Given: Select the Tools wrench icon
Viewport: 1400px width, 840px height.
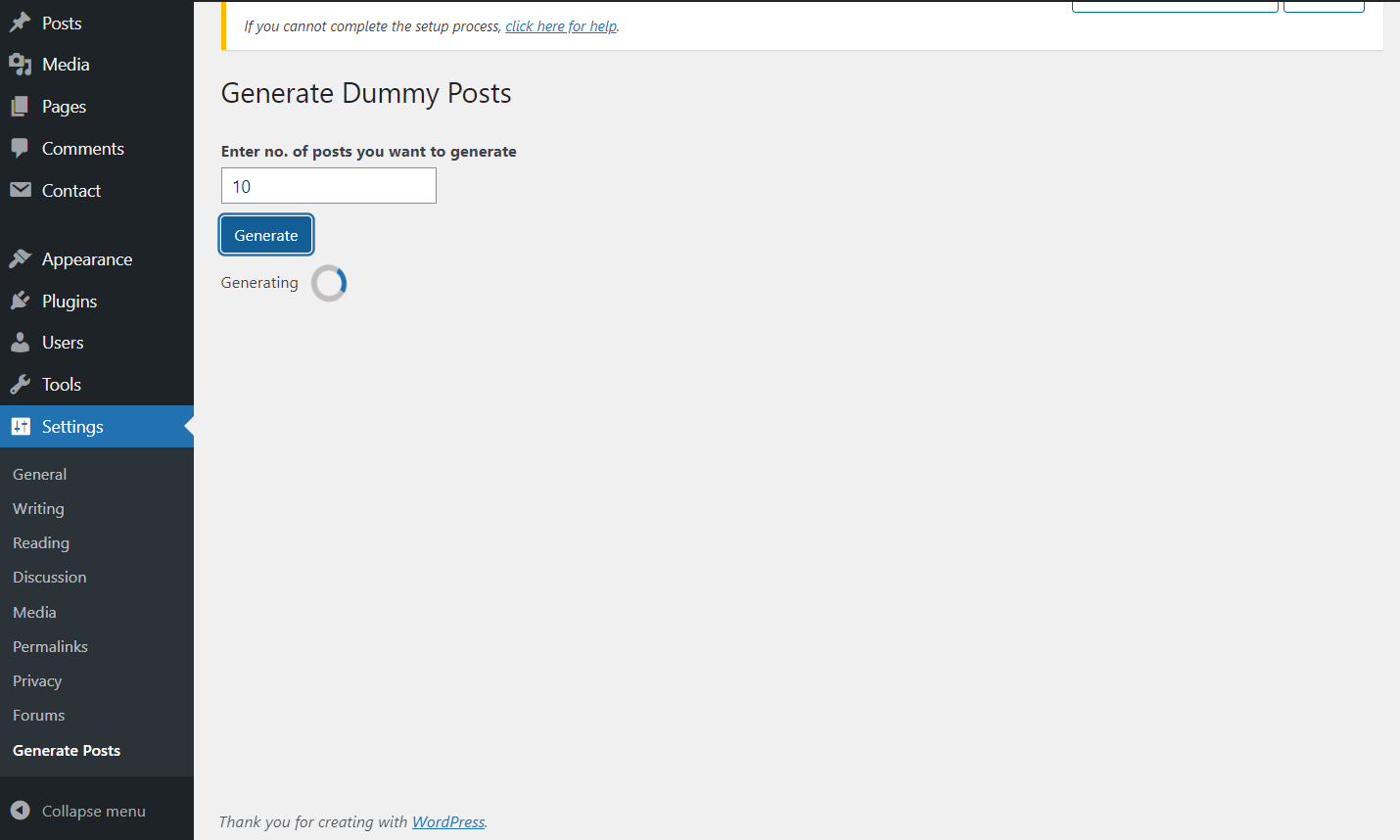Looking at the screenshot, I should [x=22, y=384].
